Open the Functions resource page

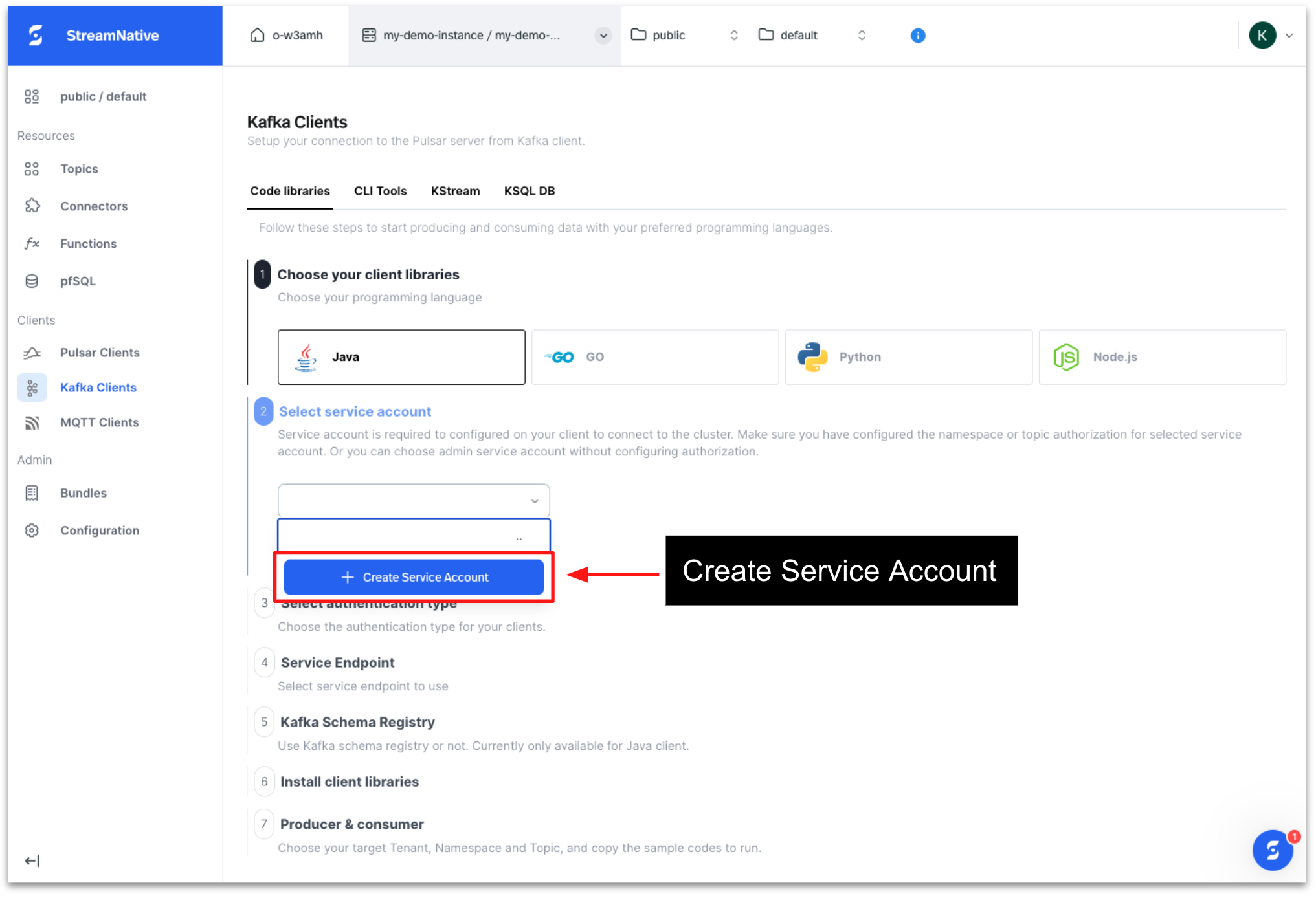click(x=88, y=243)
